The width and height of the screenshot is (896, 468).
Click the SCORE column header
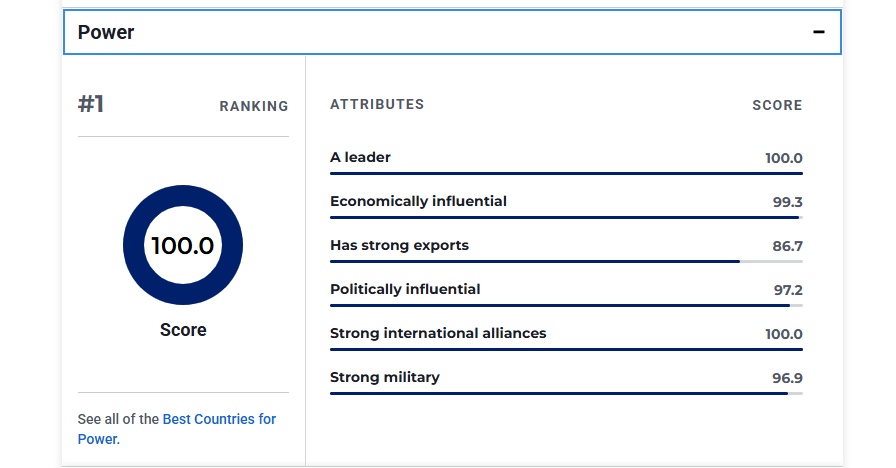pos(777,105)
